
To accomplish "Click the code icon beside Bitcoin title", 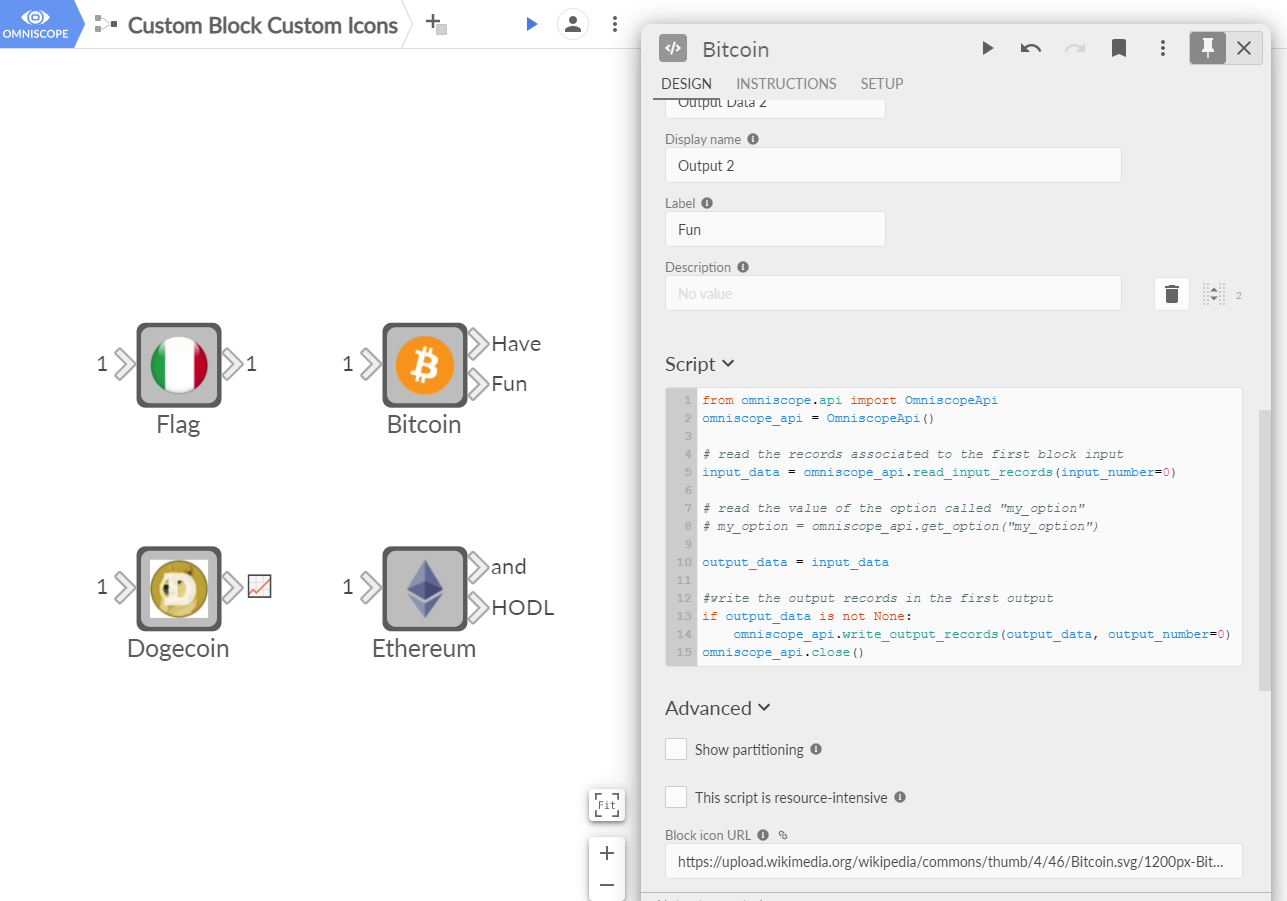I will [673, 48].
